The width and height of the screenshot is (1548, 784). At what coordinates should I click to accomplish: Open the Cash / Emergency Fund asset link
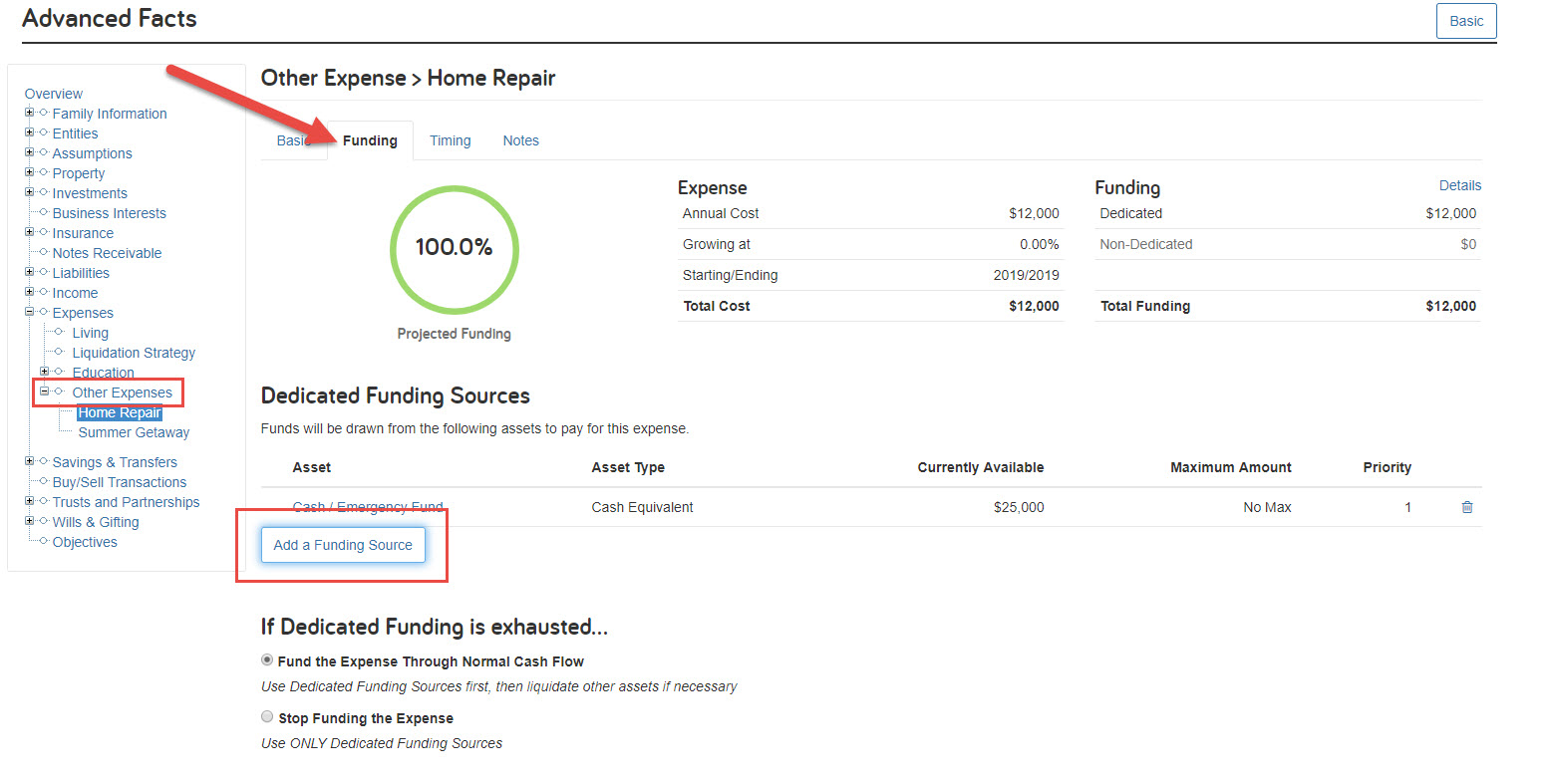tap(368, 507)
